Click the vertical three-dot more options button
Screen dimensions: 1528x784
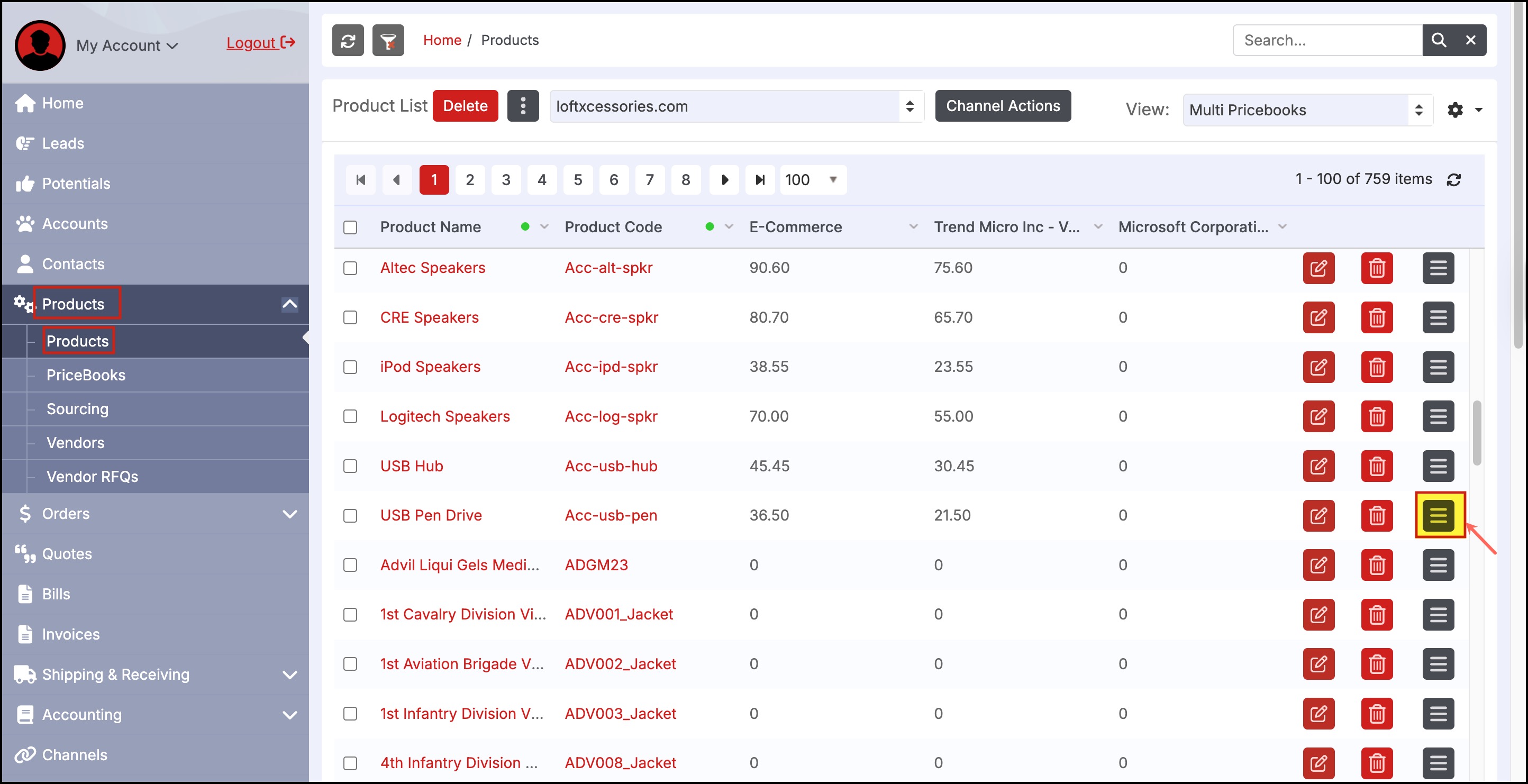[523, 106]
